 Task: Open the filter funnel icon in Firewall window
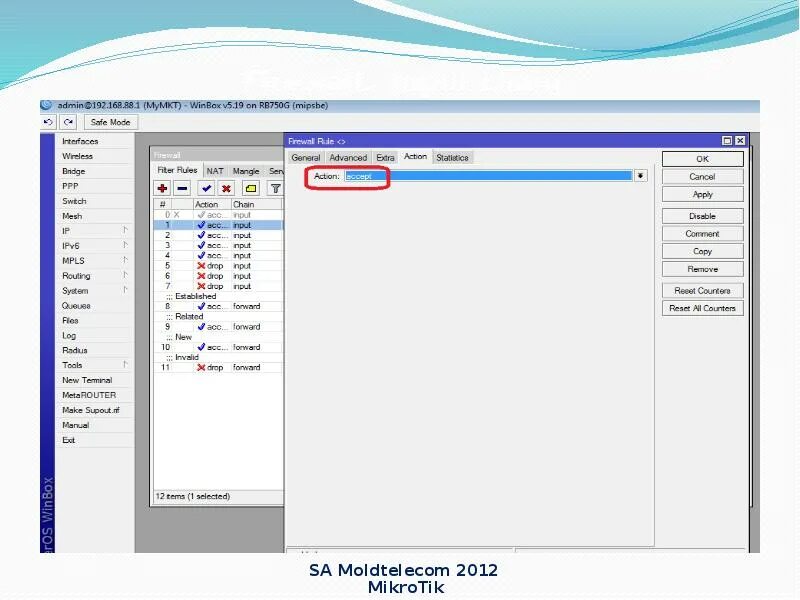click(x=275, y=188)
